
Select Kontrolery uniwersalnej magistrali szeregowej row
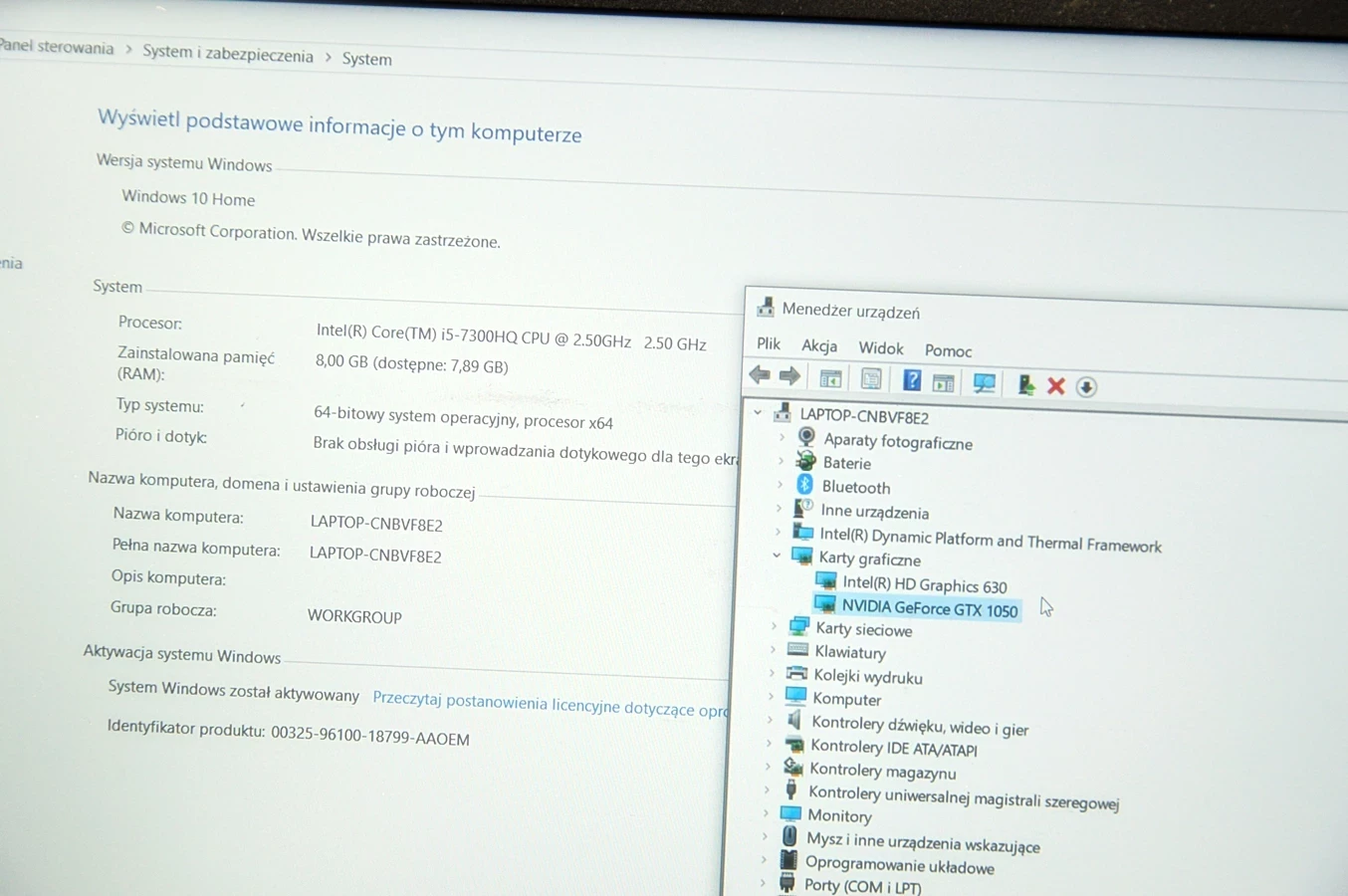point(964,797)
